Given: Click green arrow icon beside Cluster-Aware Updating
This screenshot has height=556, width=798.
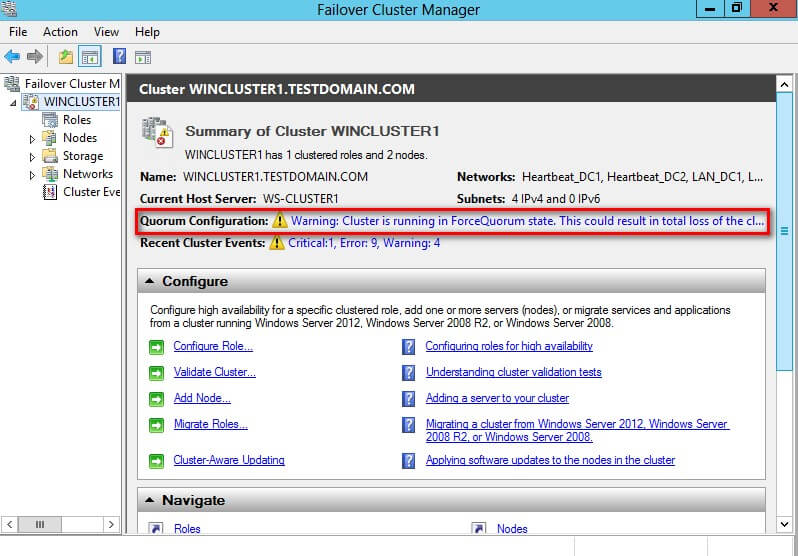Looking at the screenshot, I should tap(156, 461).
